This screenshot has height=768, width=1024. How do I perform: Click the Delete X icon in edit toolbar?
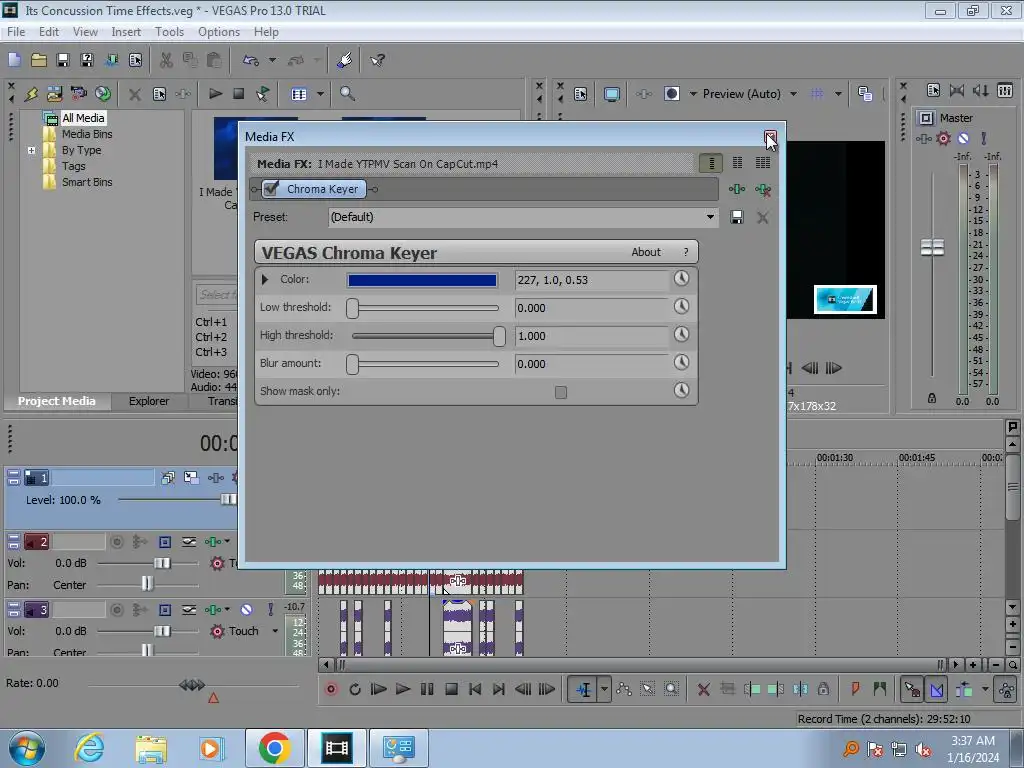[703, 689]
